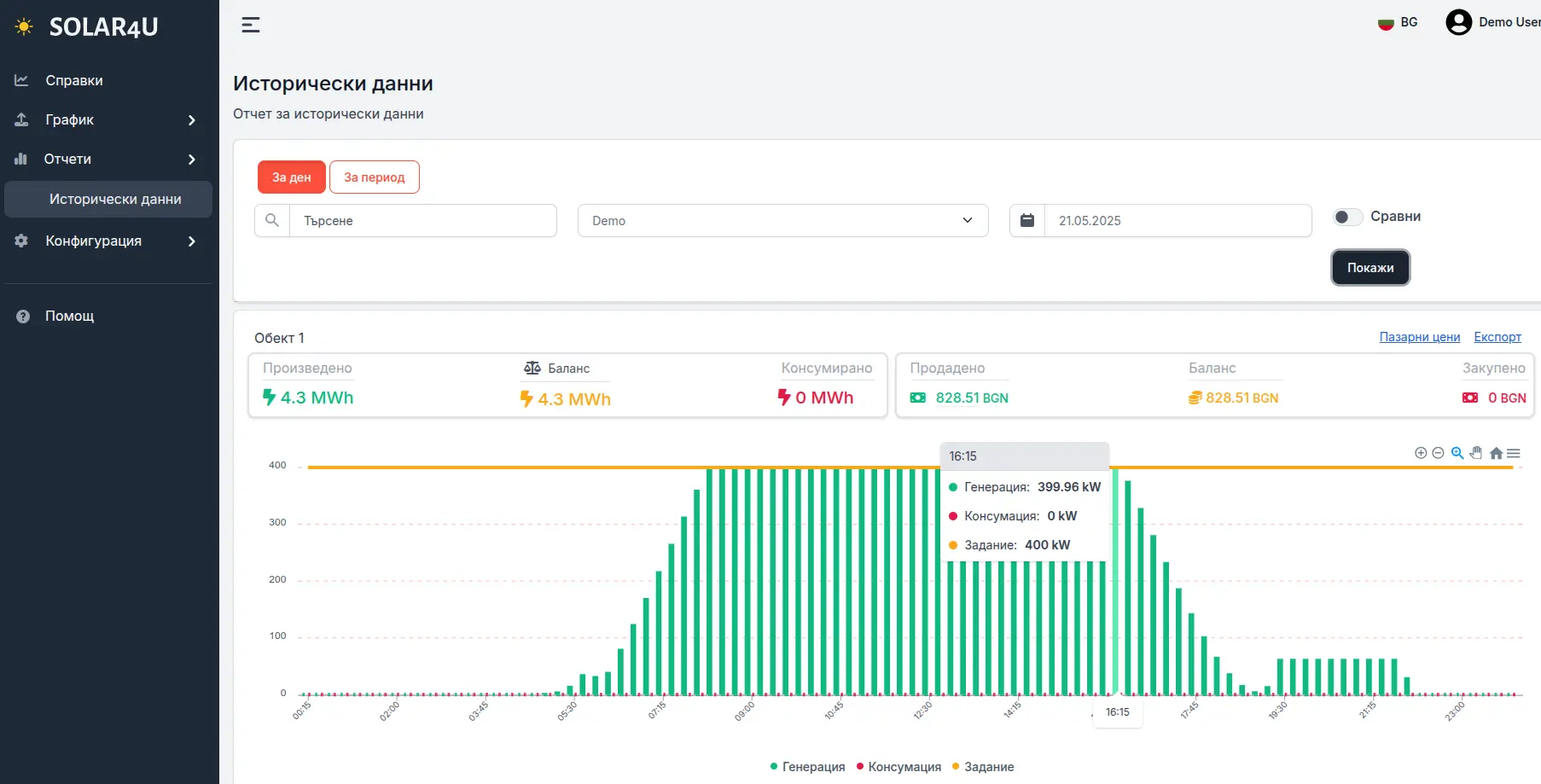The width and height of the screenshot is (1541, 784).
Task: Open the Demo site dropdown
Action: point(782,220)
